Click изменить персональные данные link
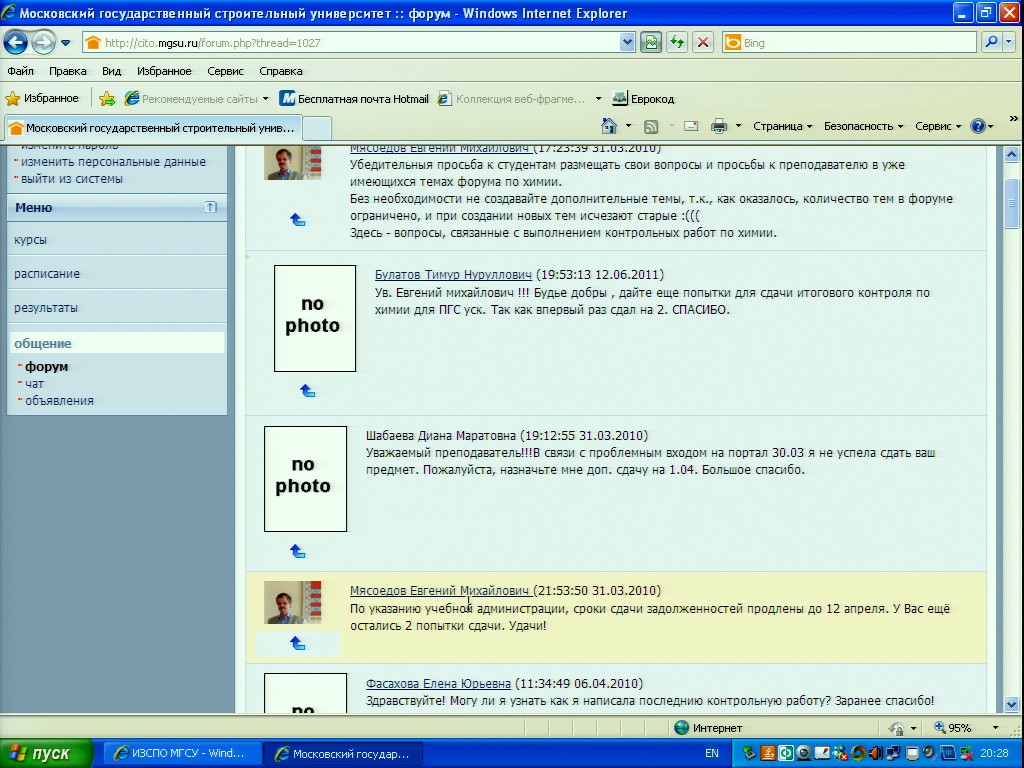1024x768 pixels. coord(113,161)
